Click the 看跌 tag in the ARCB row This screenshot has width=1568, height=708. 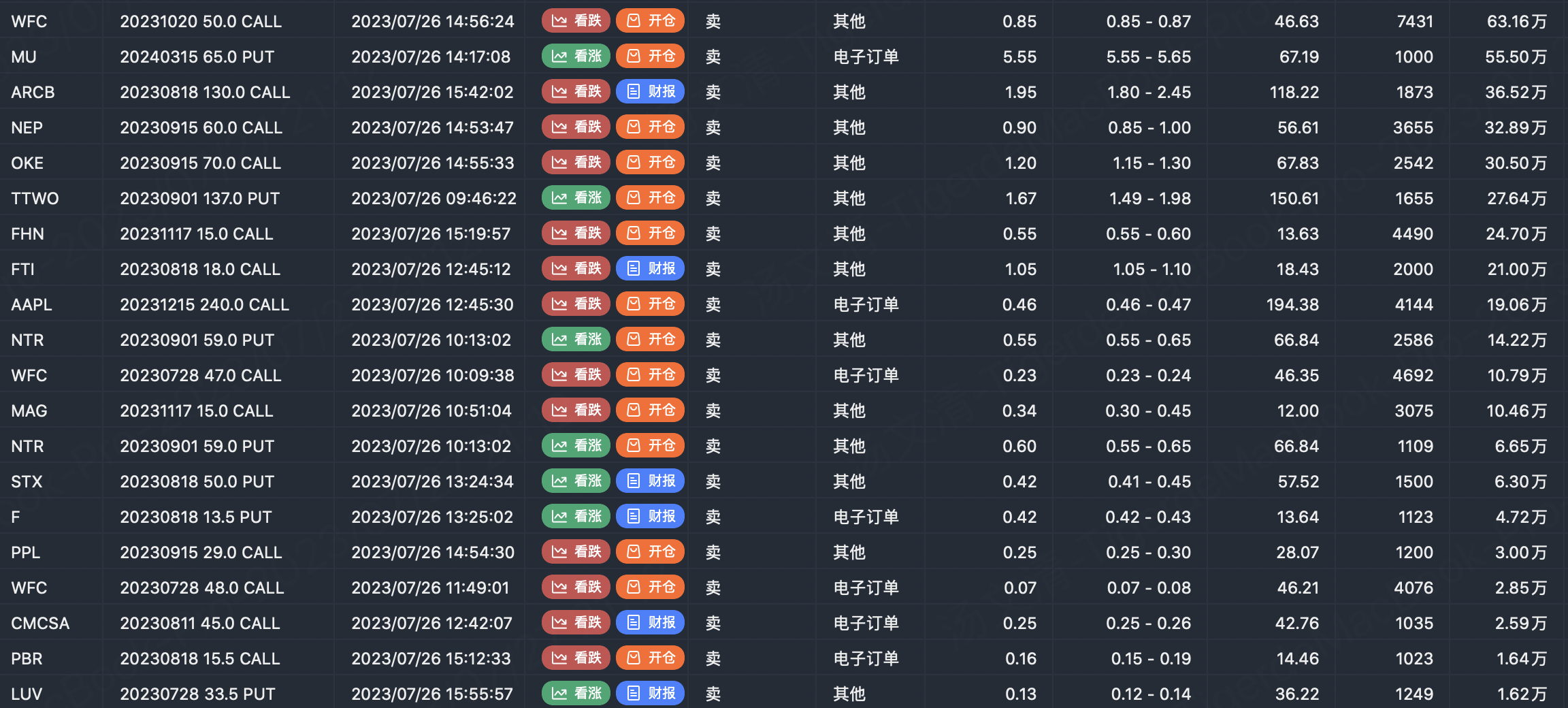576,91
